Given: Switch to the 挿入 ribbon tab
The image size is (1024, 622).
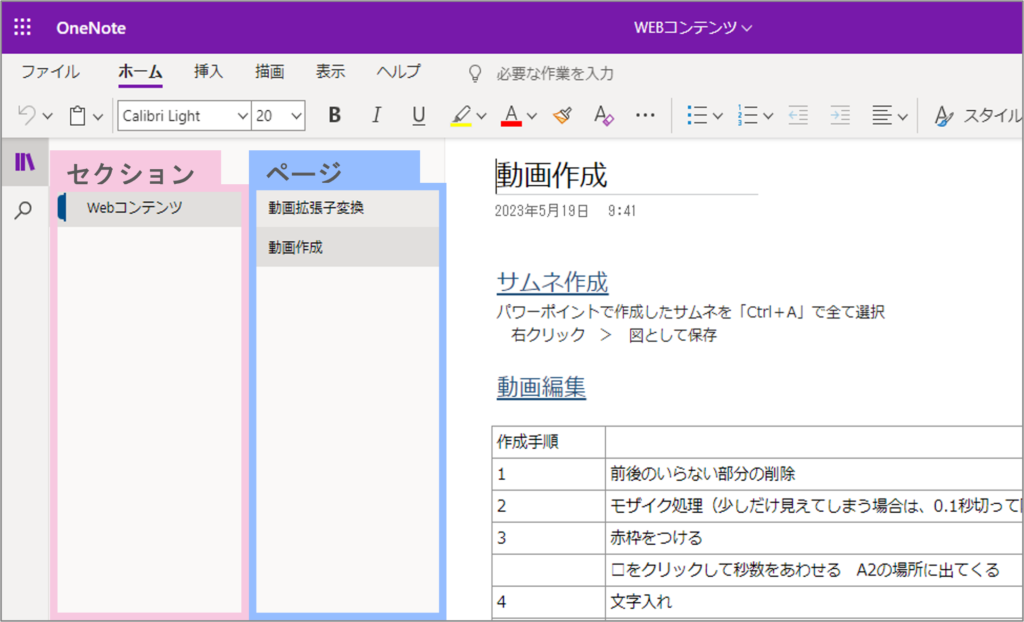Looking at the screenshot, I should point(208,71).
